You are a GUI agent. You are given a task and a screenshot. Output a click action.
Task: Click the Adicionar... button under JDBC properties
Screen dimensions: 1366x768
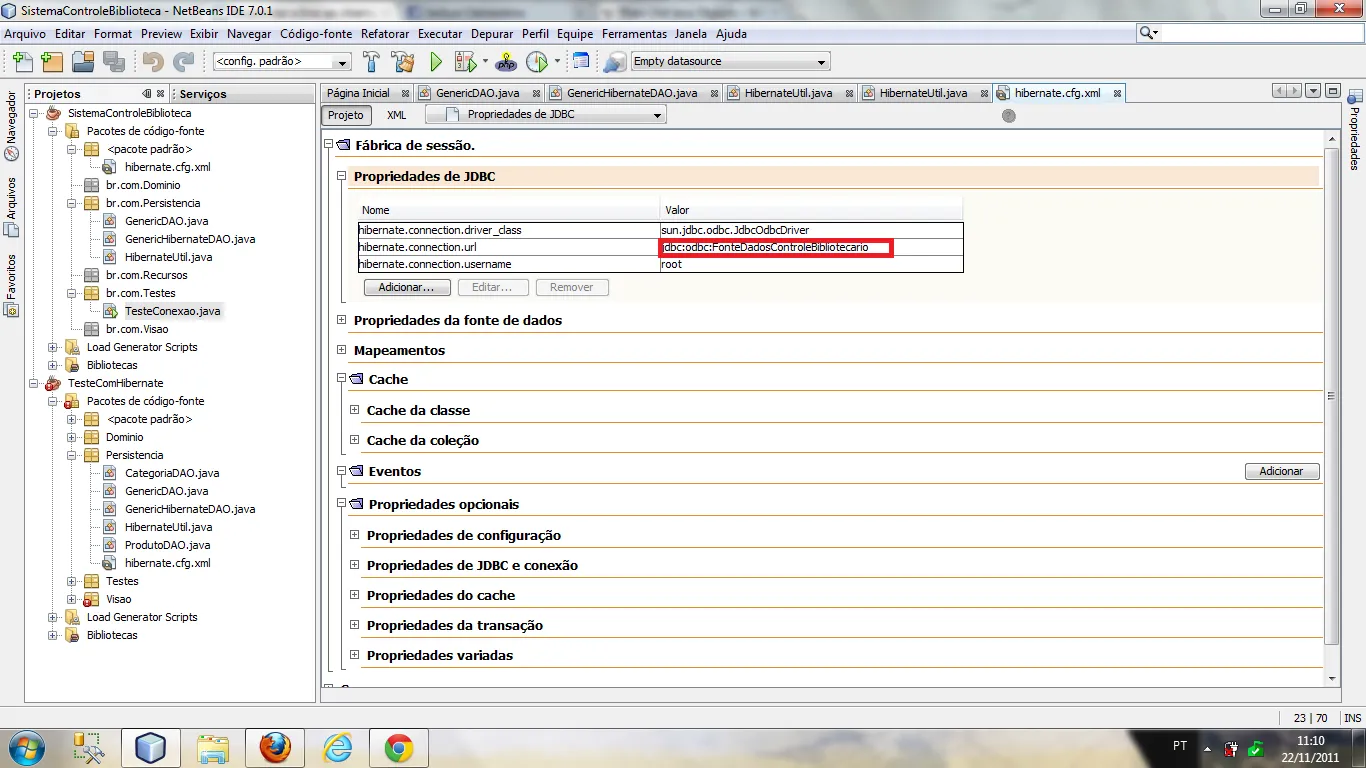[x=407, y=287]
